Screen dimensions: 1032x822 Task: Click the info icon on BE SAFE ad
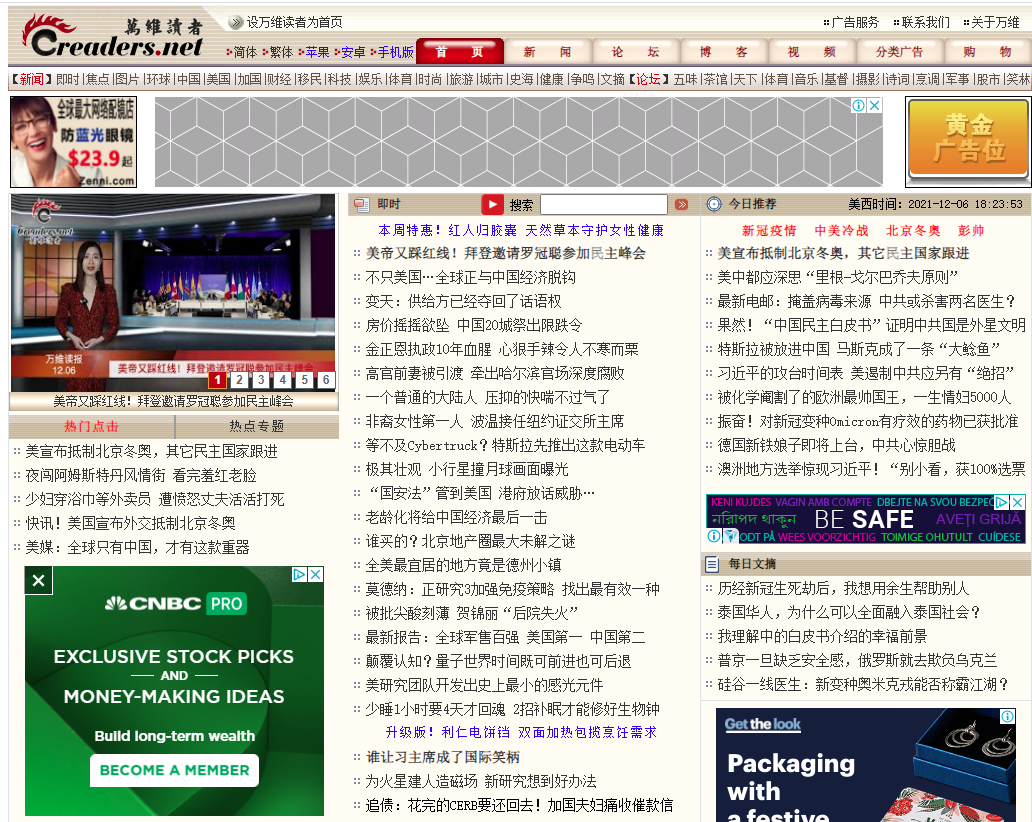tap(713, 536)
